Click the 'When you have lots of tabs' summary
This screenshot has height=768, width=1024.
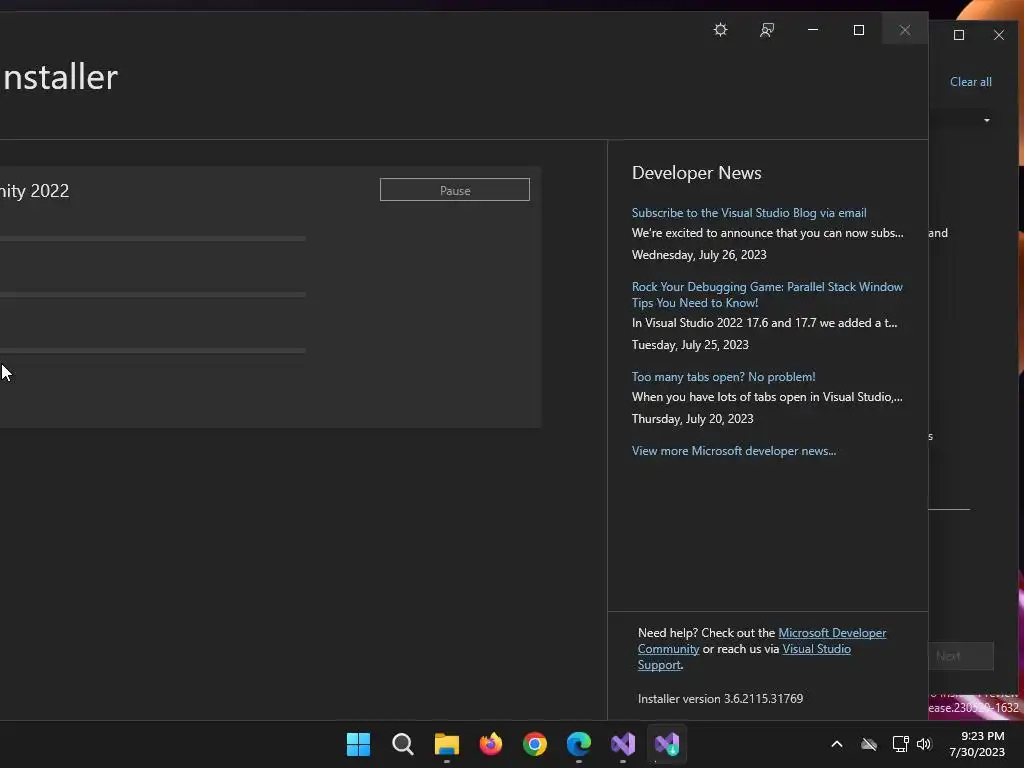click(767, 397)
